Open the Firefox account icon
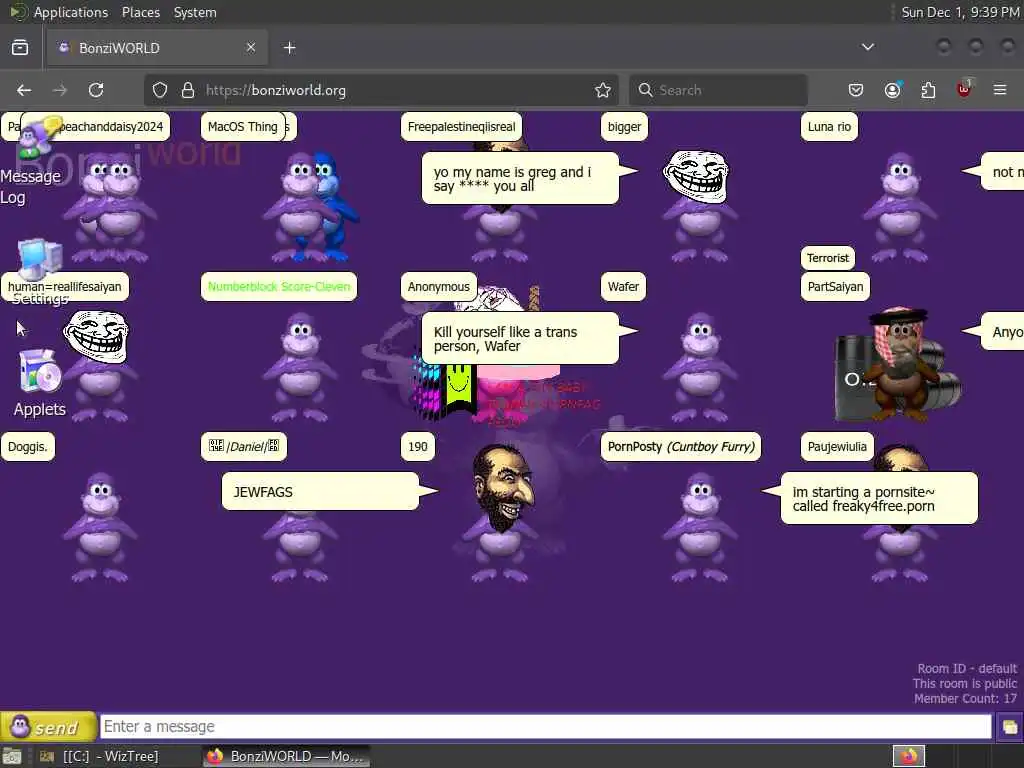Viewport: 1024px width, 768px height. (x=893, y=90)
